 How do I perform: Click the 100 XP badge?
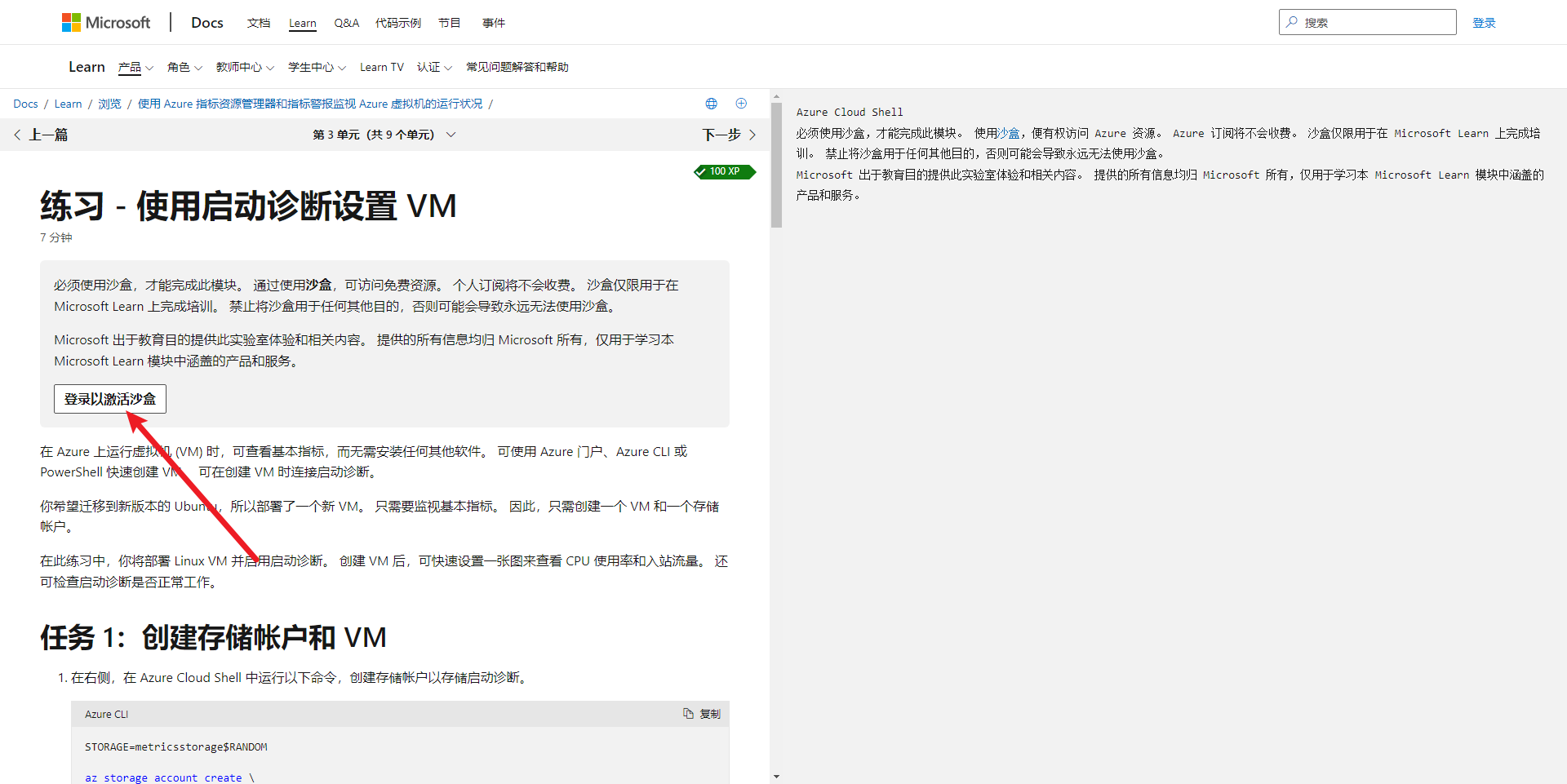point(725,171)
